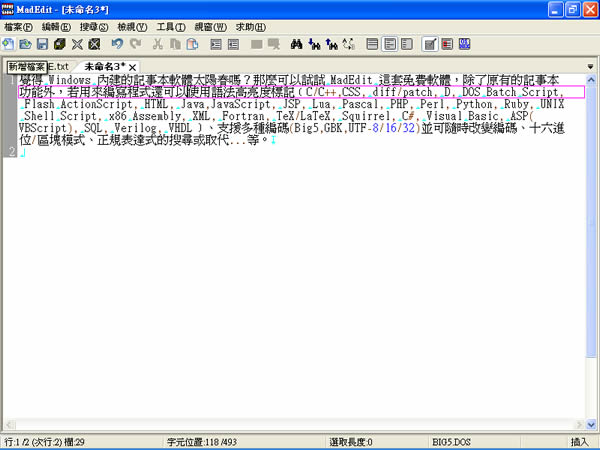
Task: Open the 工具(T) menu
Action: click(171, 27)
